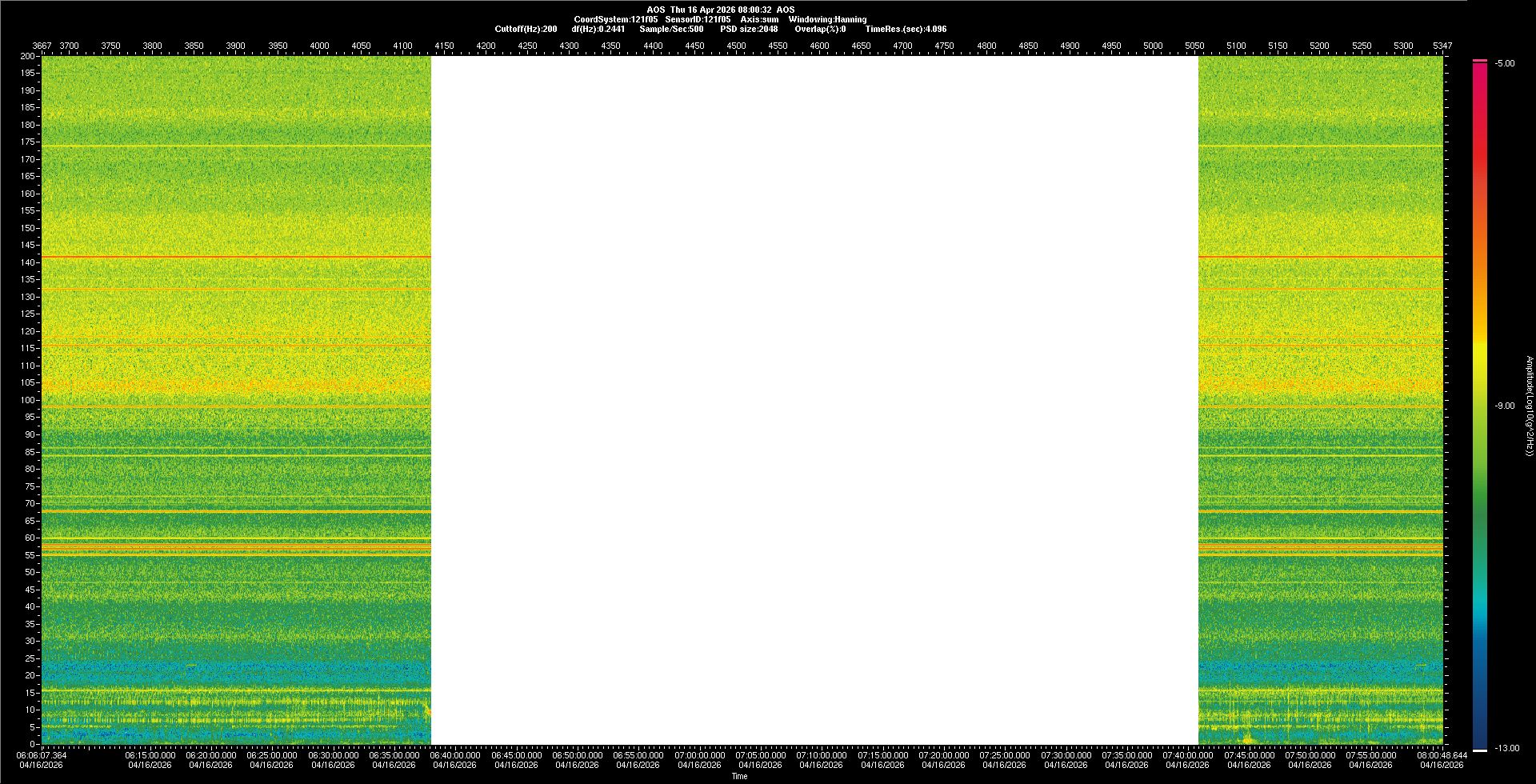Click the Windowing:Hanning header text
1536x784 pixels.
pyautogui.click(x=827, y=19)
